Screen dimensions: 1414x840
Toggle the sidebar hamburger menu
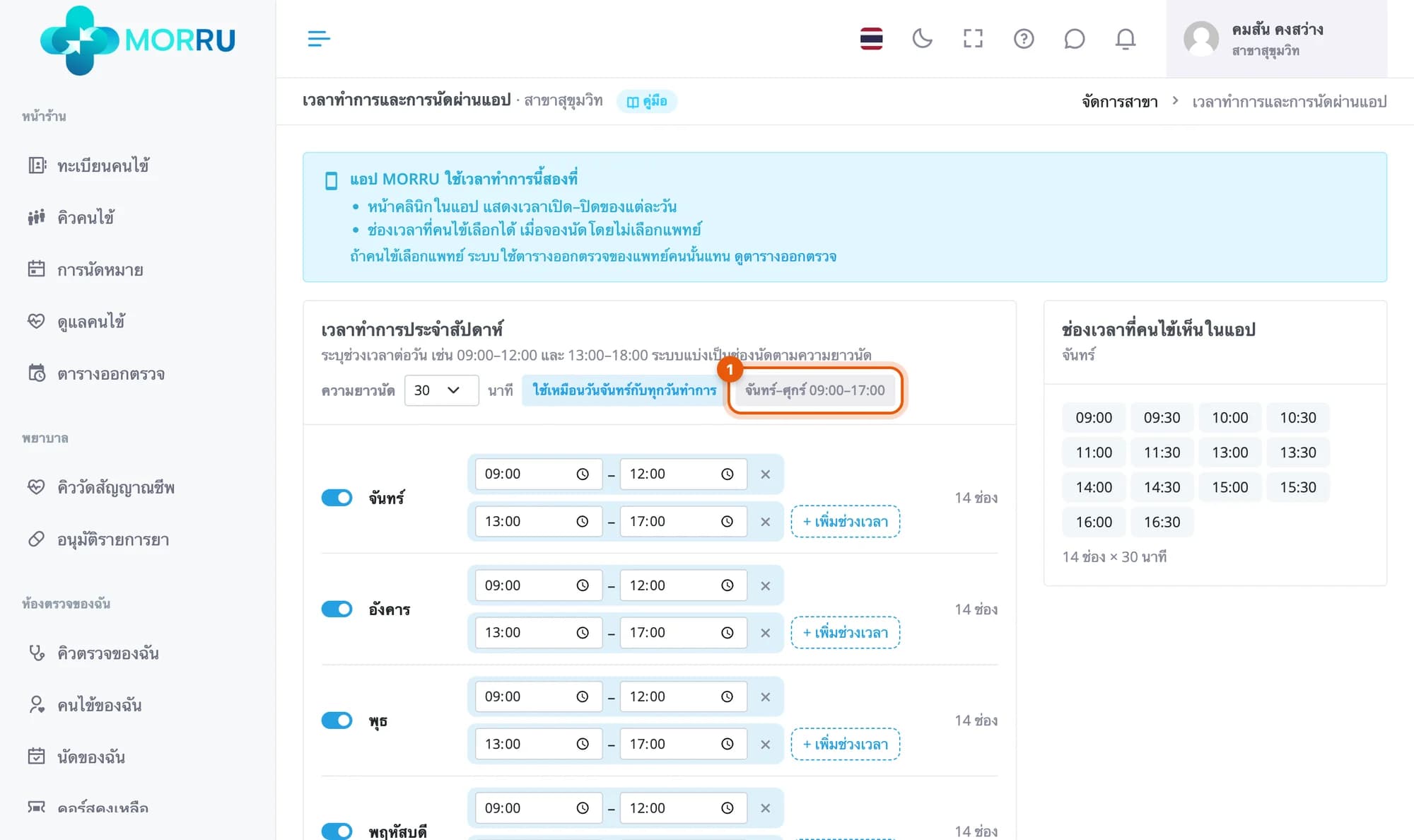click(319, 39)
